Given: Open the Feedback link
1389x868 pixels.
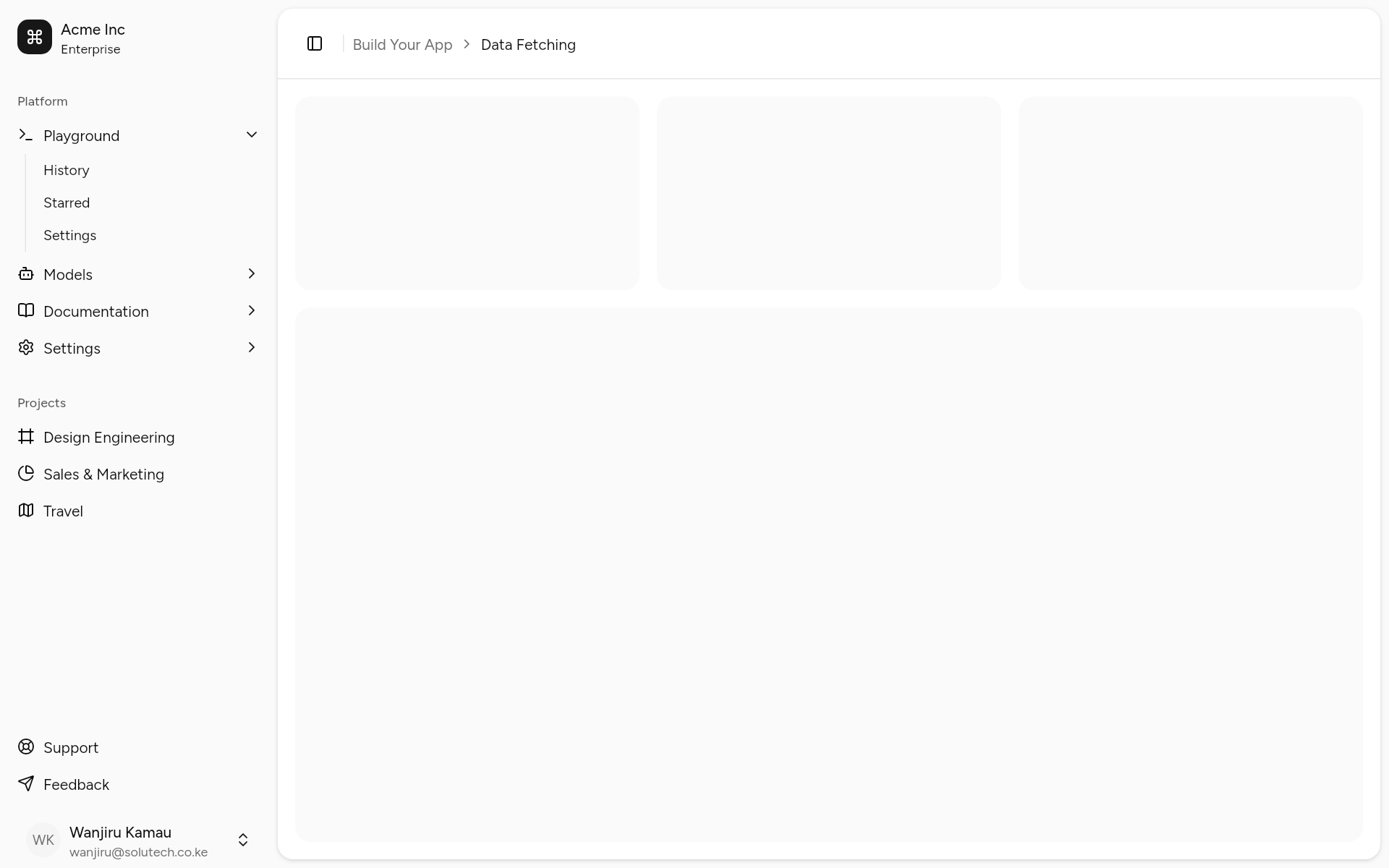Looking at the screenshot, I should pos(76,785).
